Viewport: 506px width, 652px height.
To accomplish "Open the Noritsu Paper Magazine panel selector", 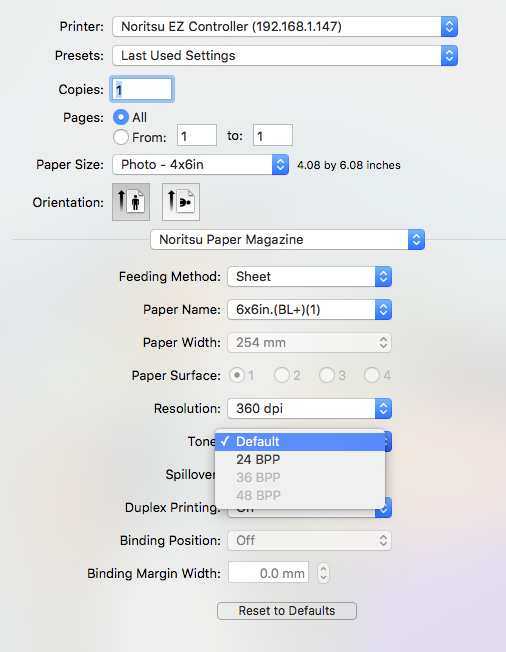I will point(287,240).
